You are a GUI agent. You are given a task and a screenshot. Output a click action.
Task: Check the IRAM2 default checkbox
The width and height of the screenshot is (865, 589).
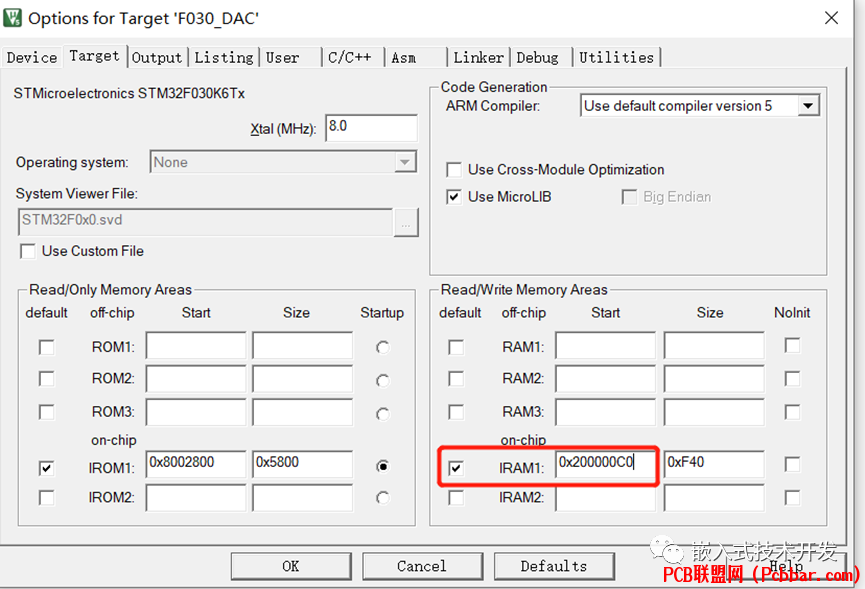pos(456,498)
